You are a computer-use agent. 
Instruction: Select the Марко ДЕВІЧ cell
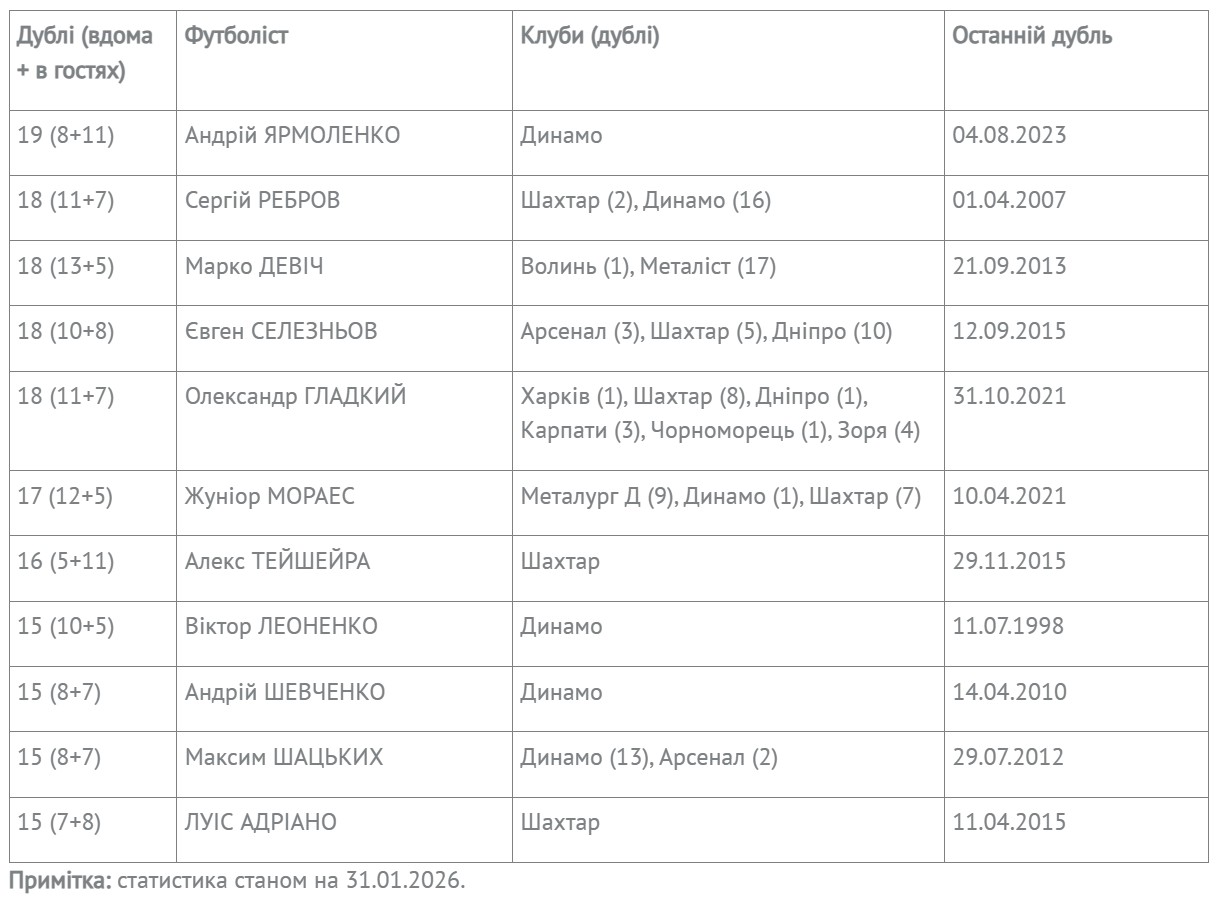pyautogui.click(x=254, y=266)
